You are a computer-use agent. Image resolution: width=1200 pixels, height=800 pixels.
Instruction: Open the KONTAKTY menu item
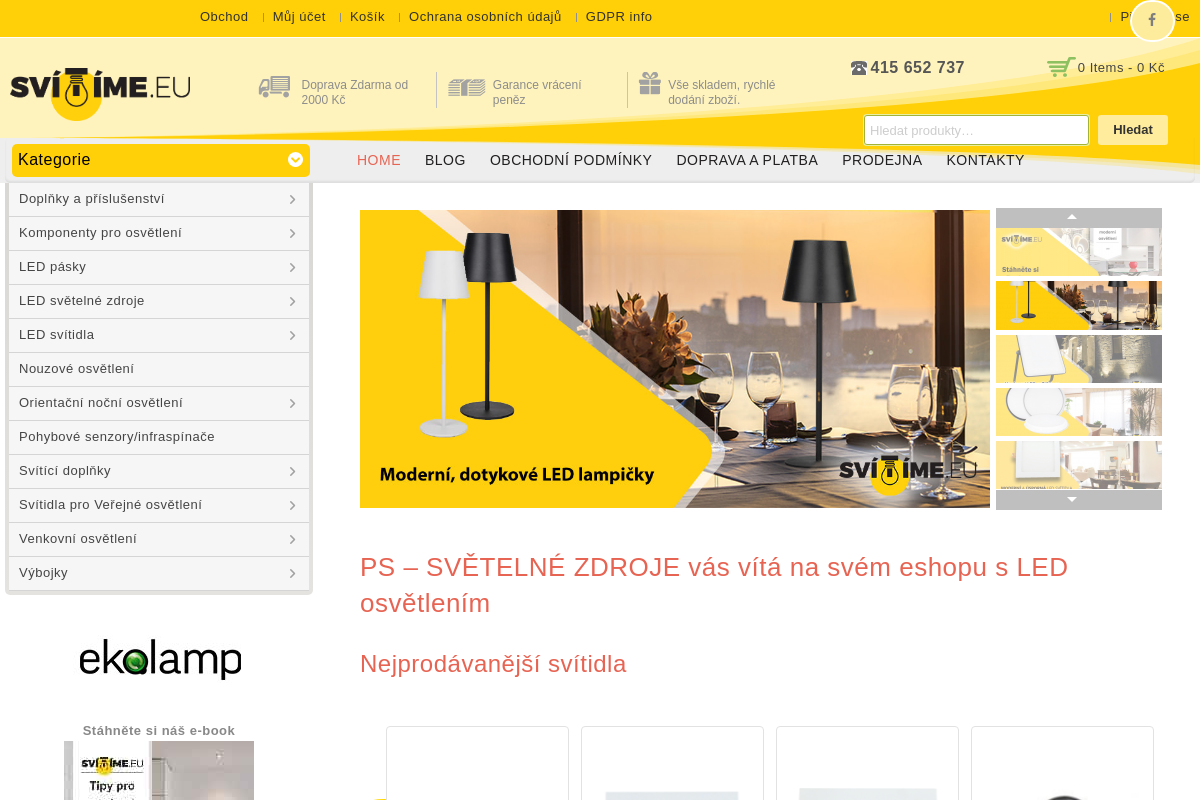point(985,160)
